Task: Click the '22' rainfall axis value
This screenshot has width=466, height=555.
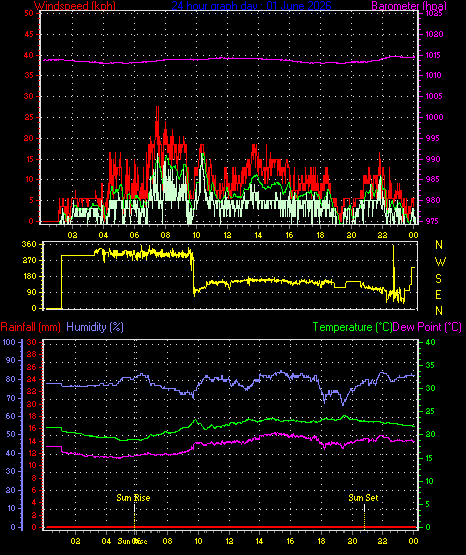Action: (x=32, y=391)
